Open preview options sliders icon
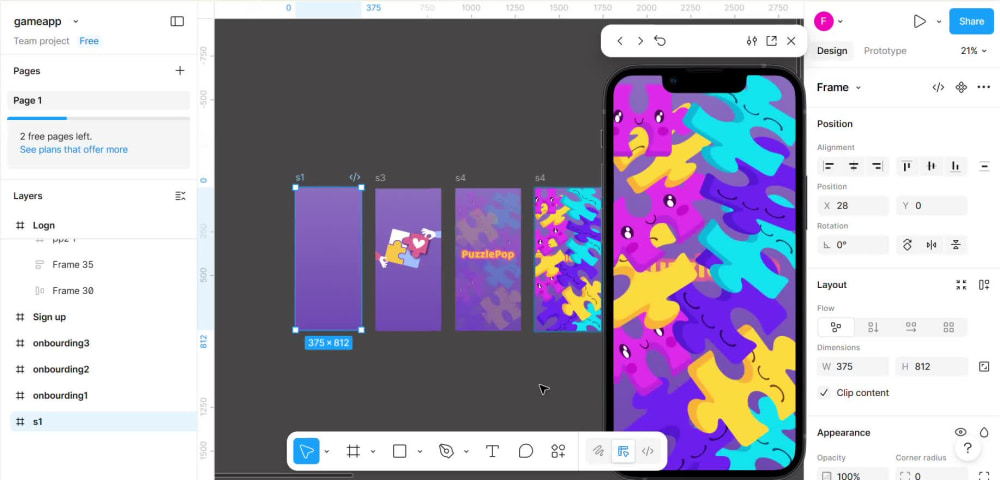Screen dimensions: 1000x480 pos(751,41)
